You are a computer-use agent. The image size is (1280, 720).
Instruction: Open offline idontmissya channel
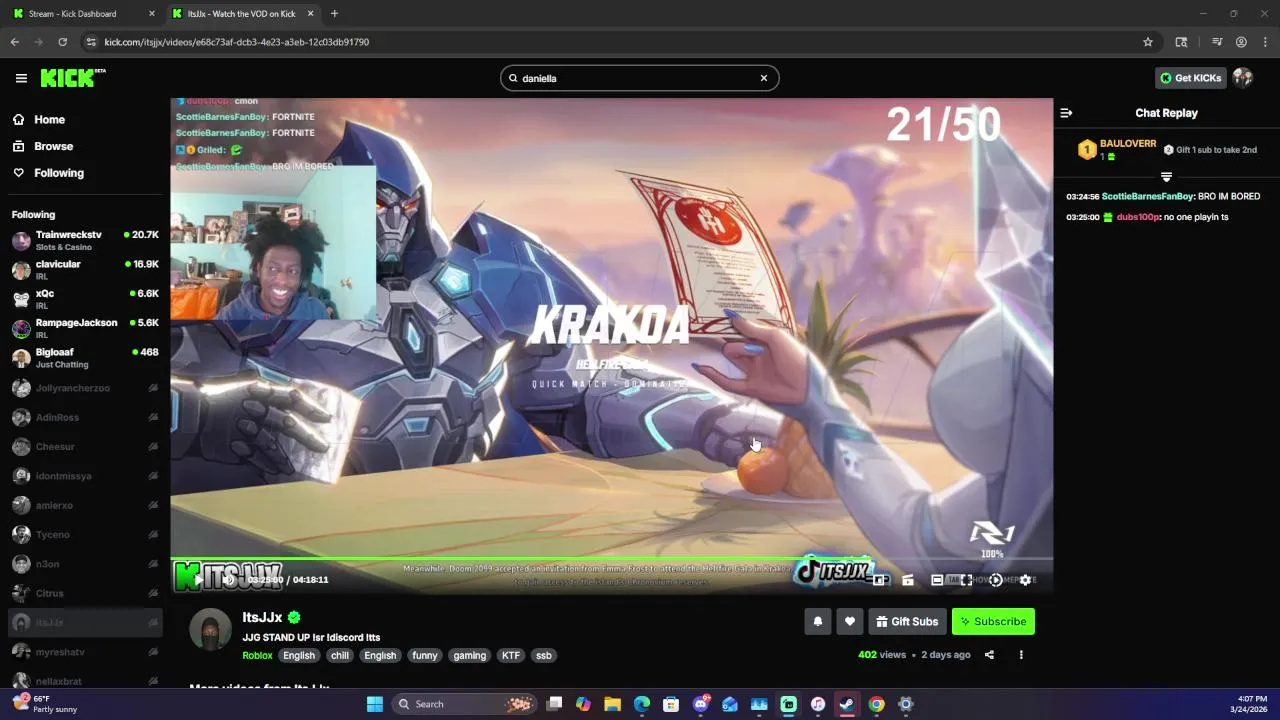point(85,476)
